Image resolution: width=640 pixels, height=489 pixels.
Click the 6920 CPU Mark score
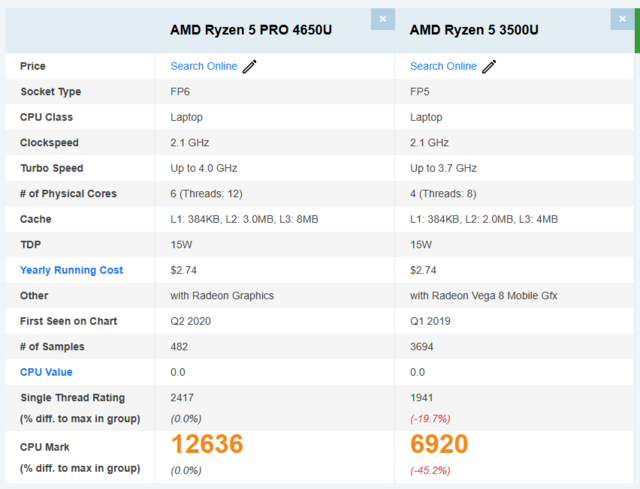[439, 444]
